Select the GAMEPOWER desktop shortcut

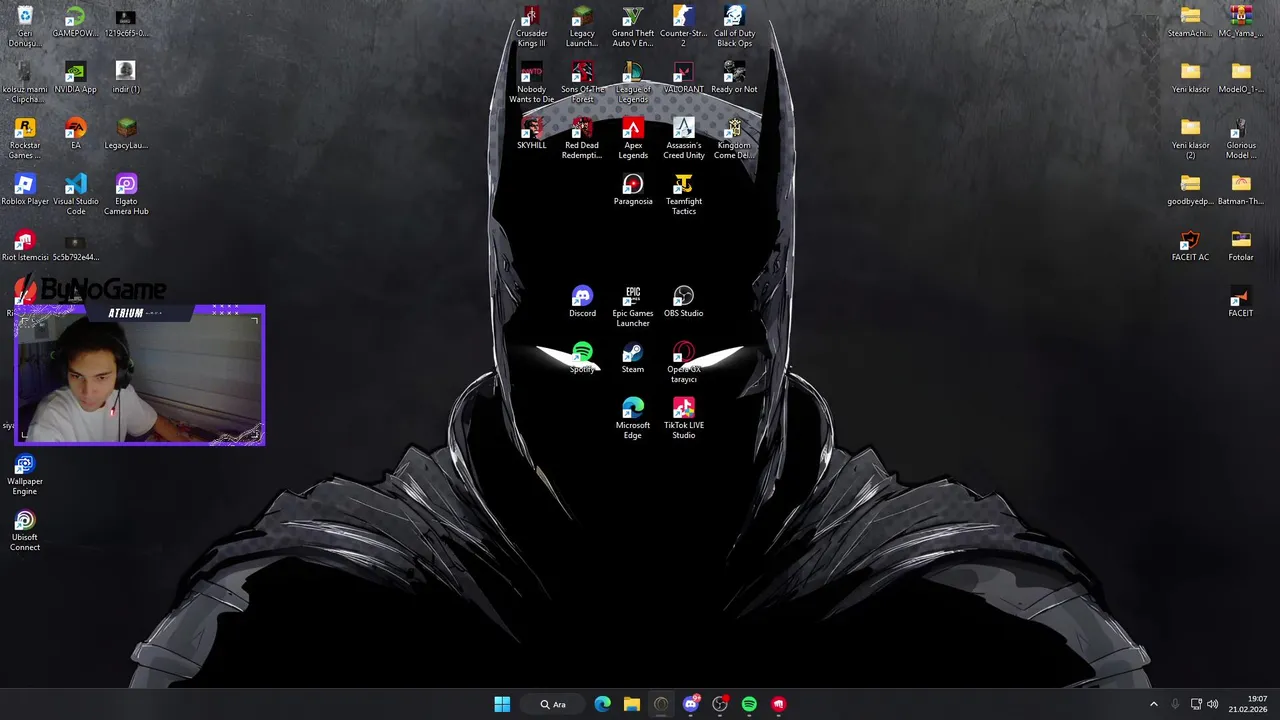(75, 21)
